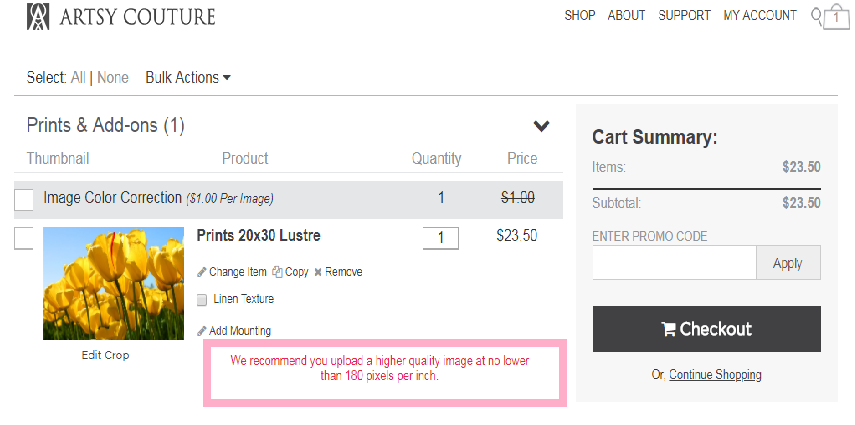Open the search magnifier icon
This screenshot has height=425, width=855.
tap(816, 15)
